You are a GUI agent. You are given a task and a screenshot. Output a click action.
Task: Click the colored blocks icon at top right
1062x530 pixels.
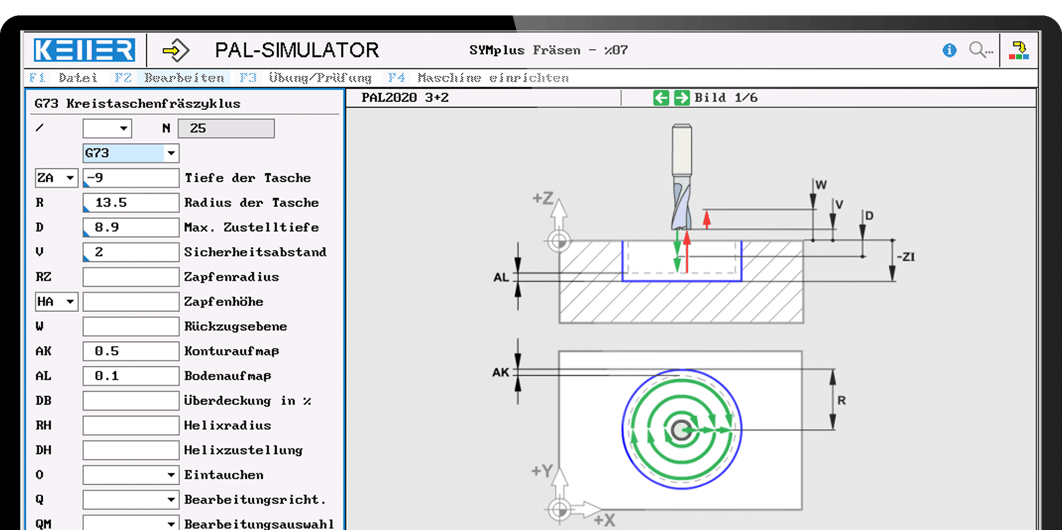[x=1019, y=50]
